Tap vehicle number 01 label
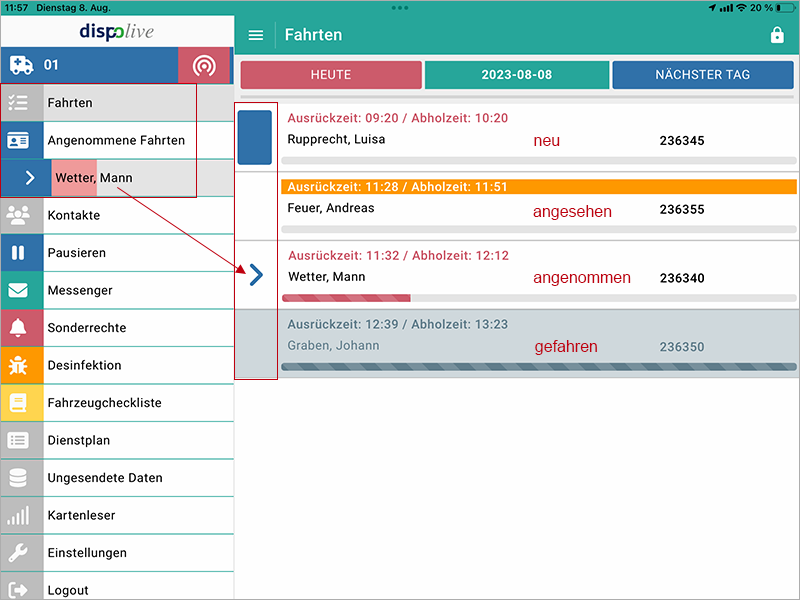 (51, 65)
